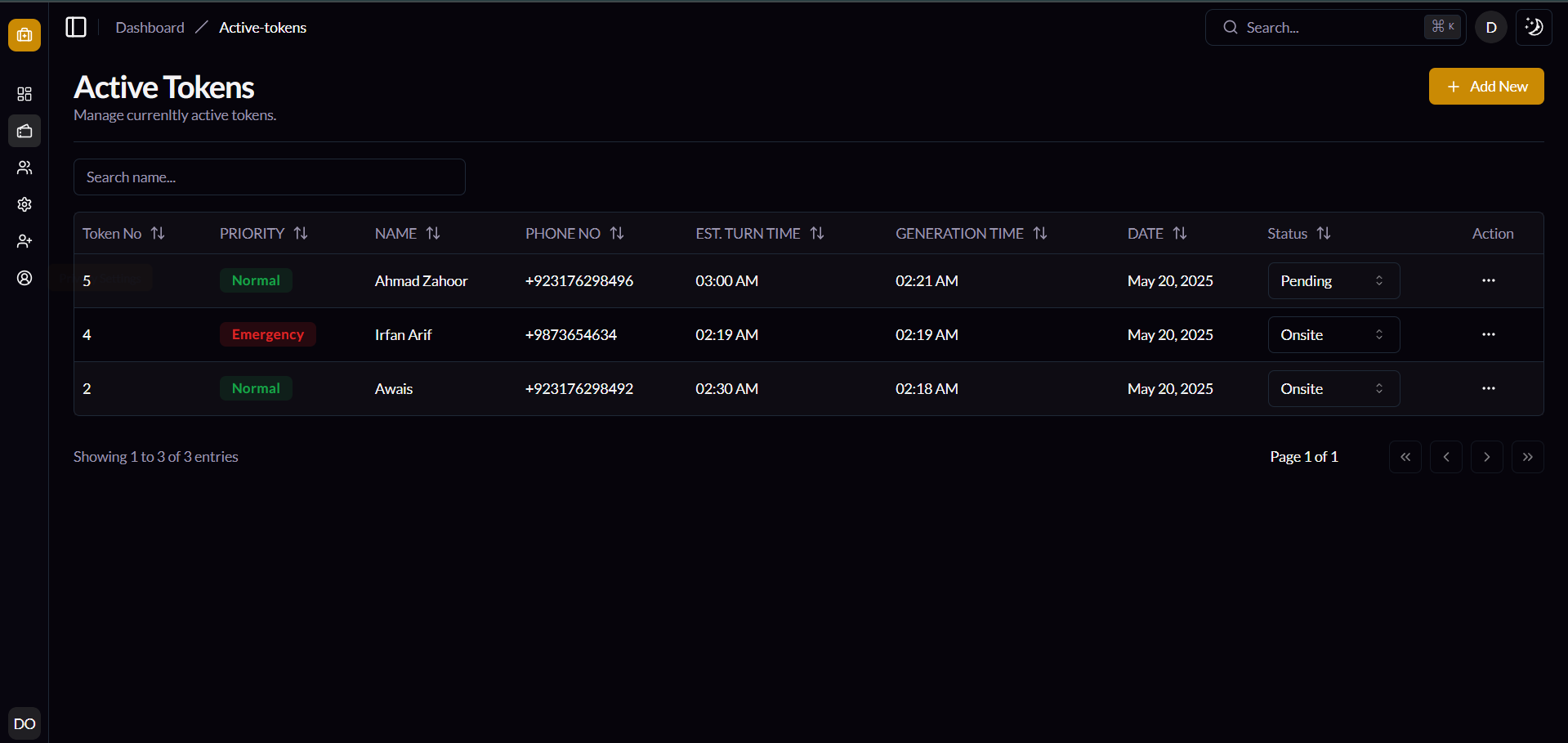The image size is (1568, 743).
Task: Open Settings via the gear icon
Action: 24,204
